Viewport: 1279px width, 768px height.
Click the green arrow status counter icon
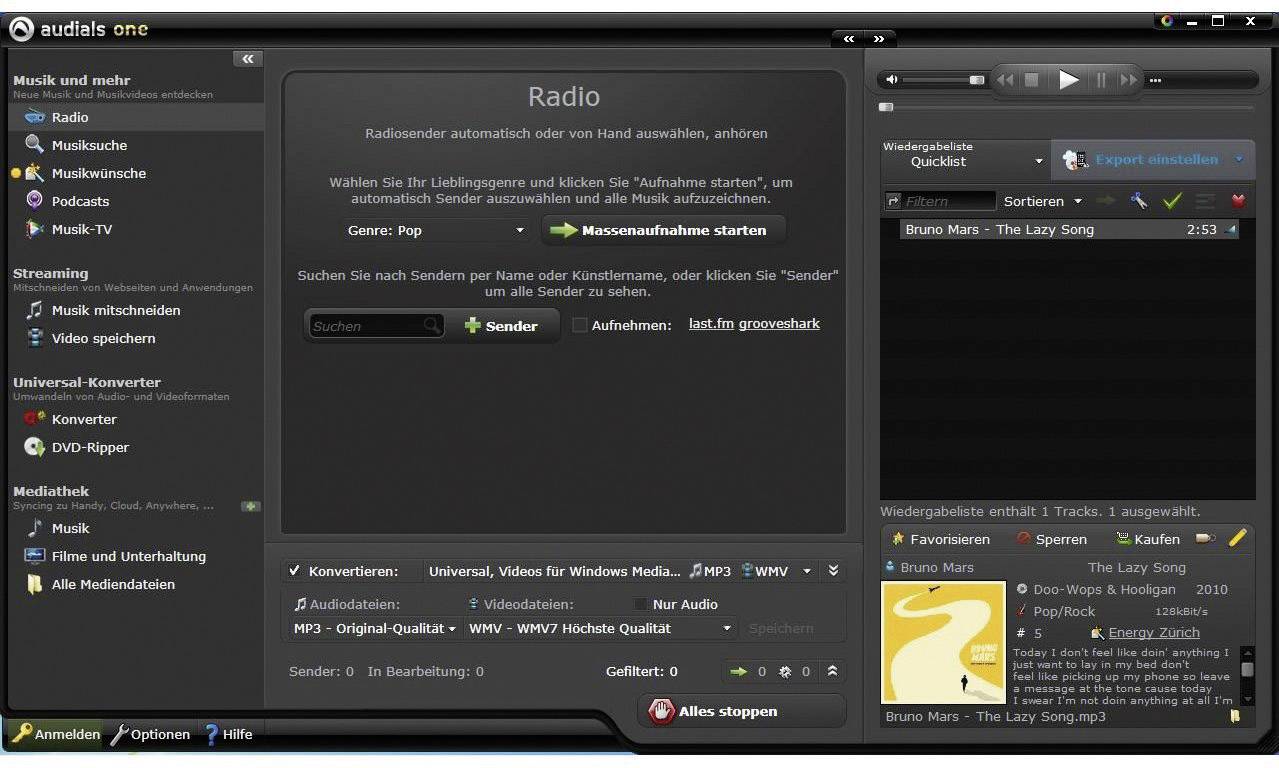tap(739, 672)
